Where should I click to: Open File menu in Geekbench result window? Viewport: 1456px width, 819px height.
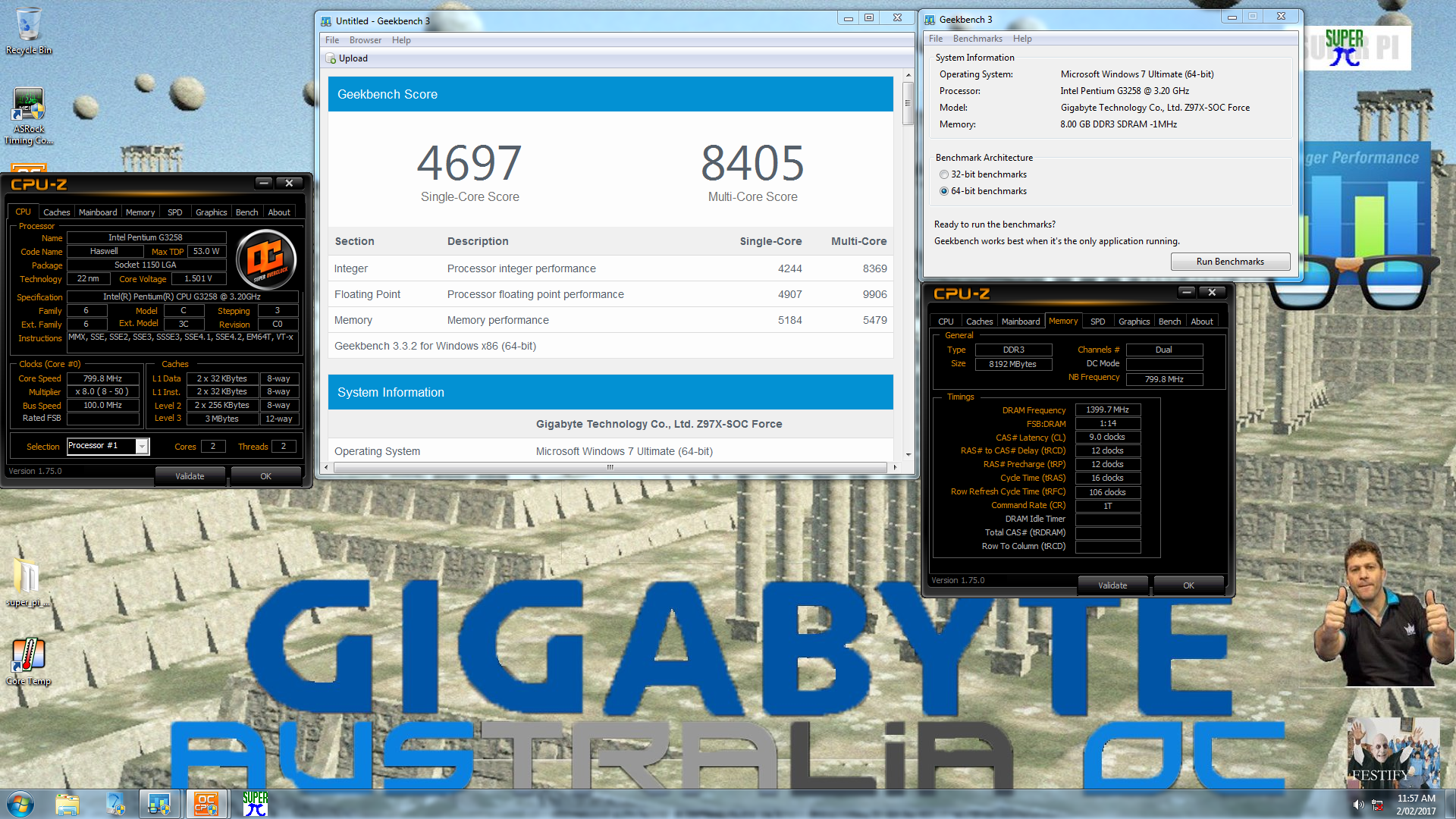(332, 40)
